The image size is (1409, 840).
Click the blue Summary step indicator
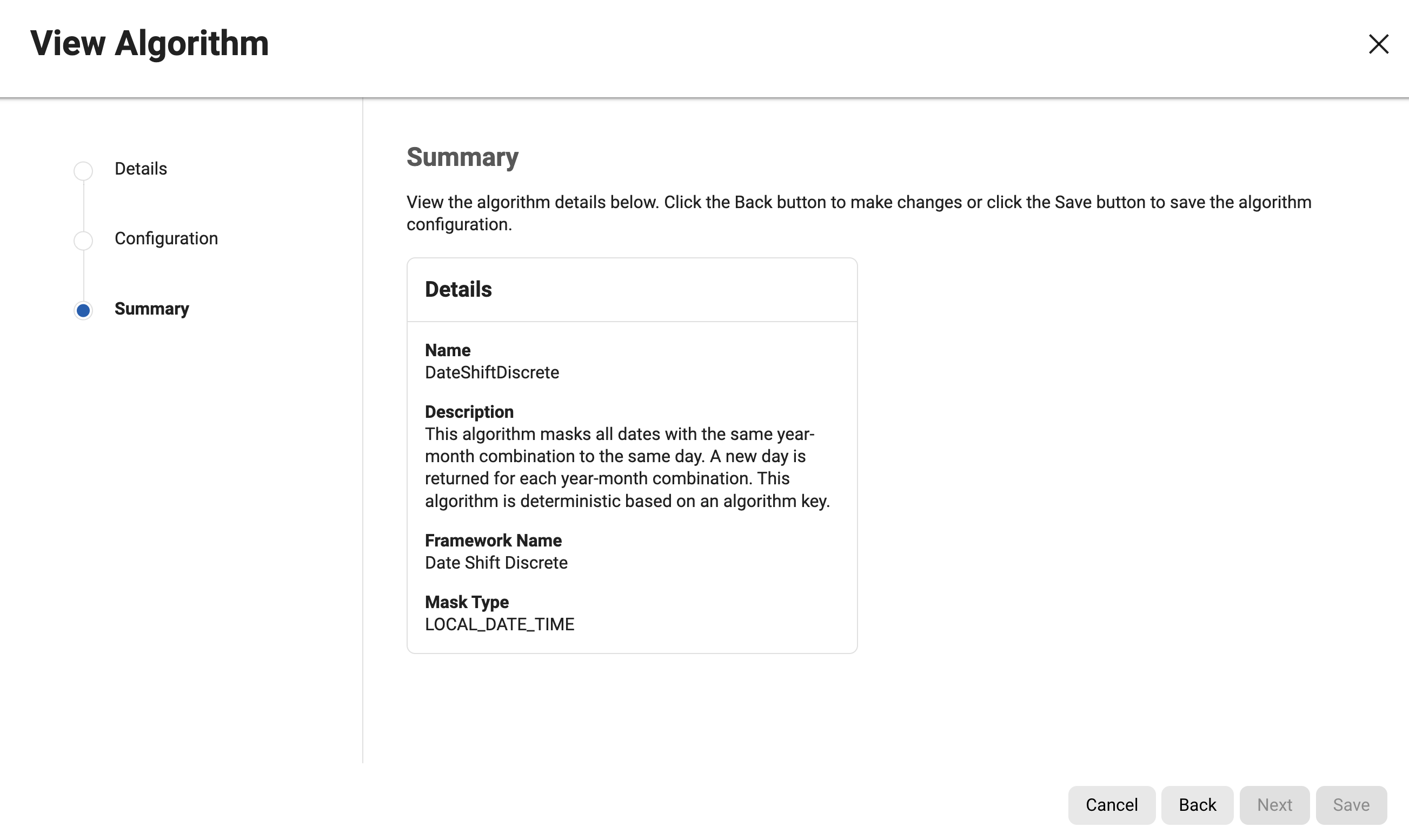coord(83,310)
